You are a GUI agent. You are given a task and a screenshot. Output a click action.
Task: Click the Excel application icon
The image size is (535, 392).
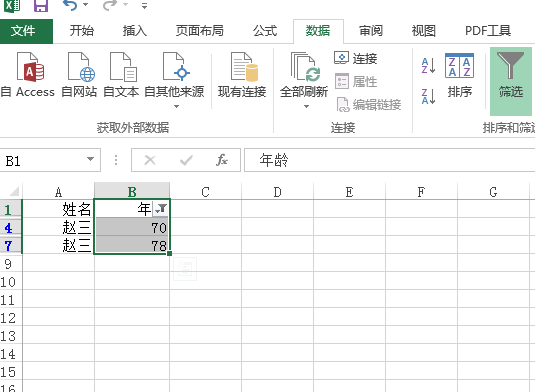[12, 5]
